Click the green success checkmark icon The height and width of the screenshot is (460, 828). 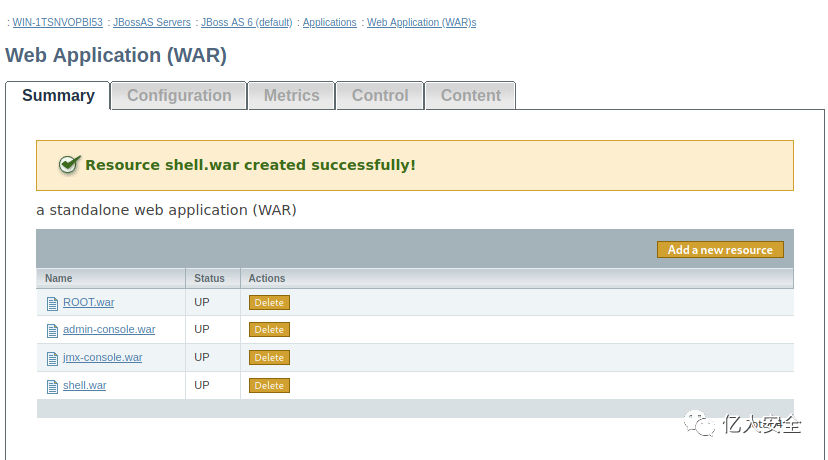pos(69,164)
